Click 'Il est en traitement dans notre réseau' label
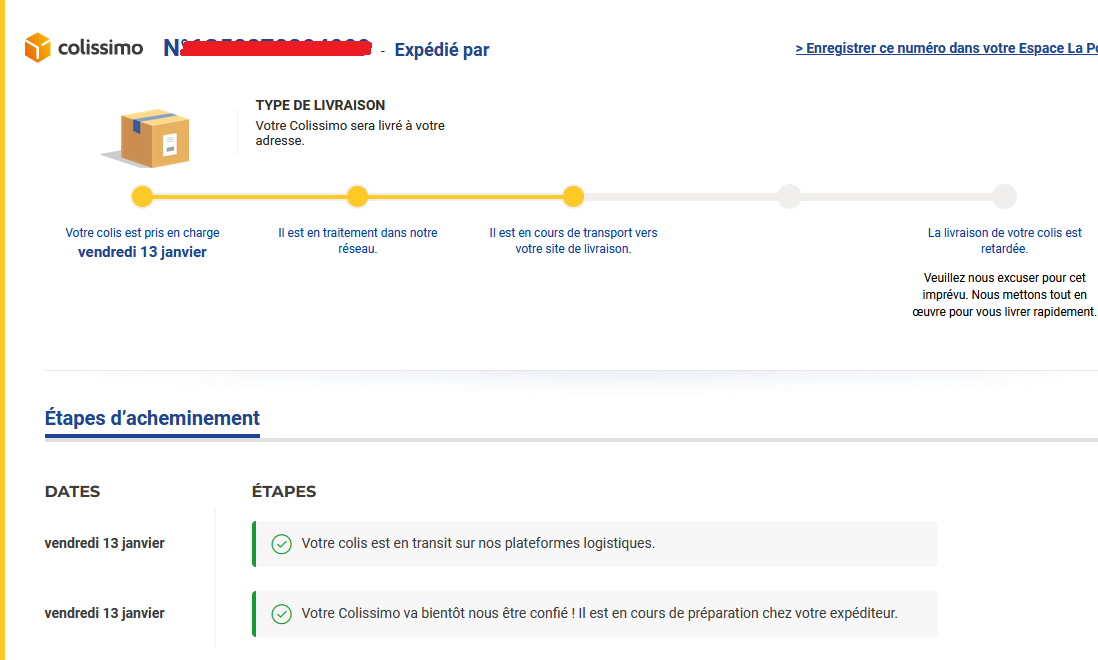This screenshot has height=660, width=1098. 358,241
